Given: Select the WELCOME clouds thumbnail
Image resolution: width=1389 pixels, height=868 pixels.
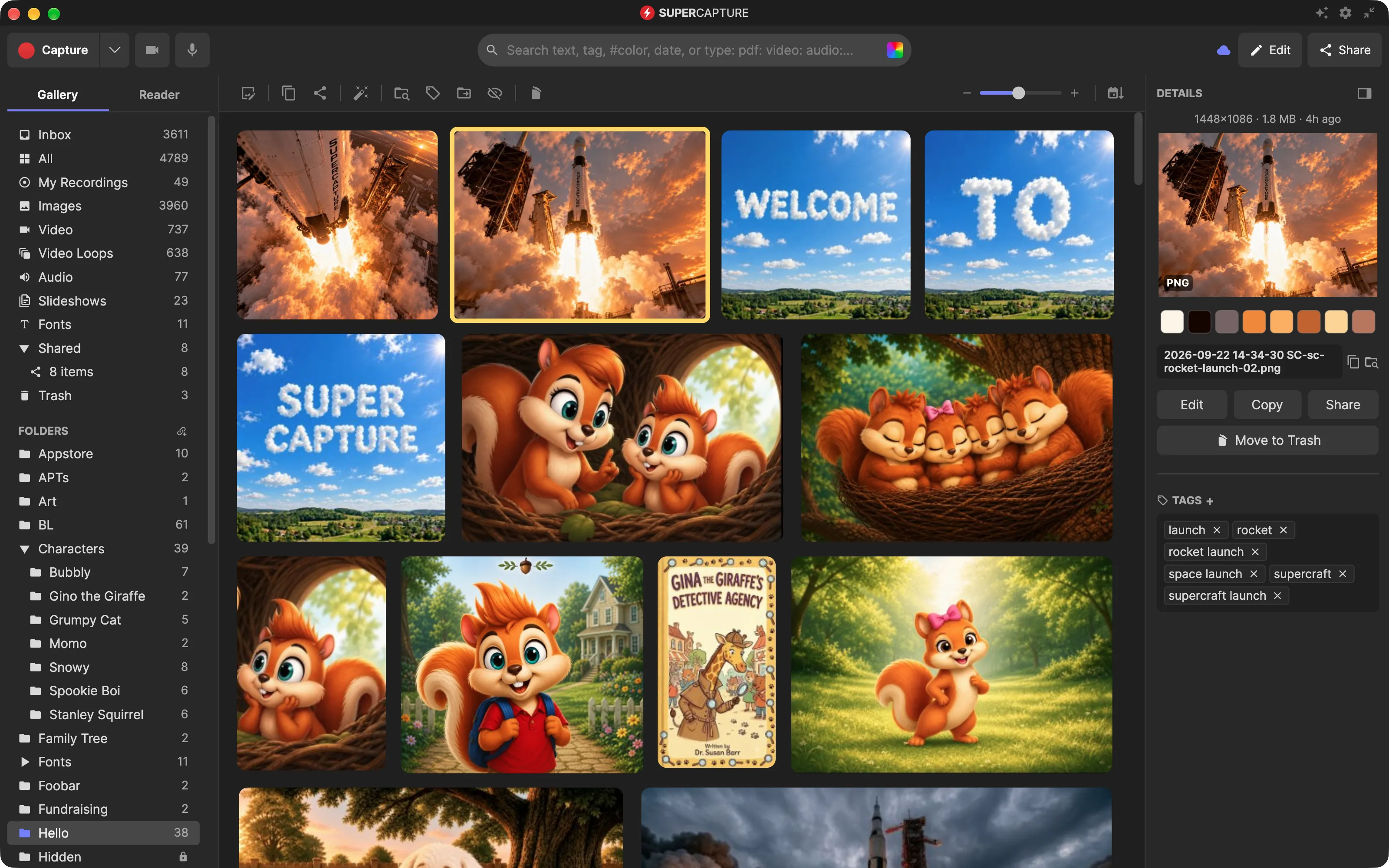Looking at the screenshot, I should point(816,224).
